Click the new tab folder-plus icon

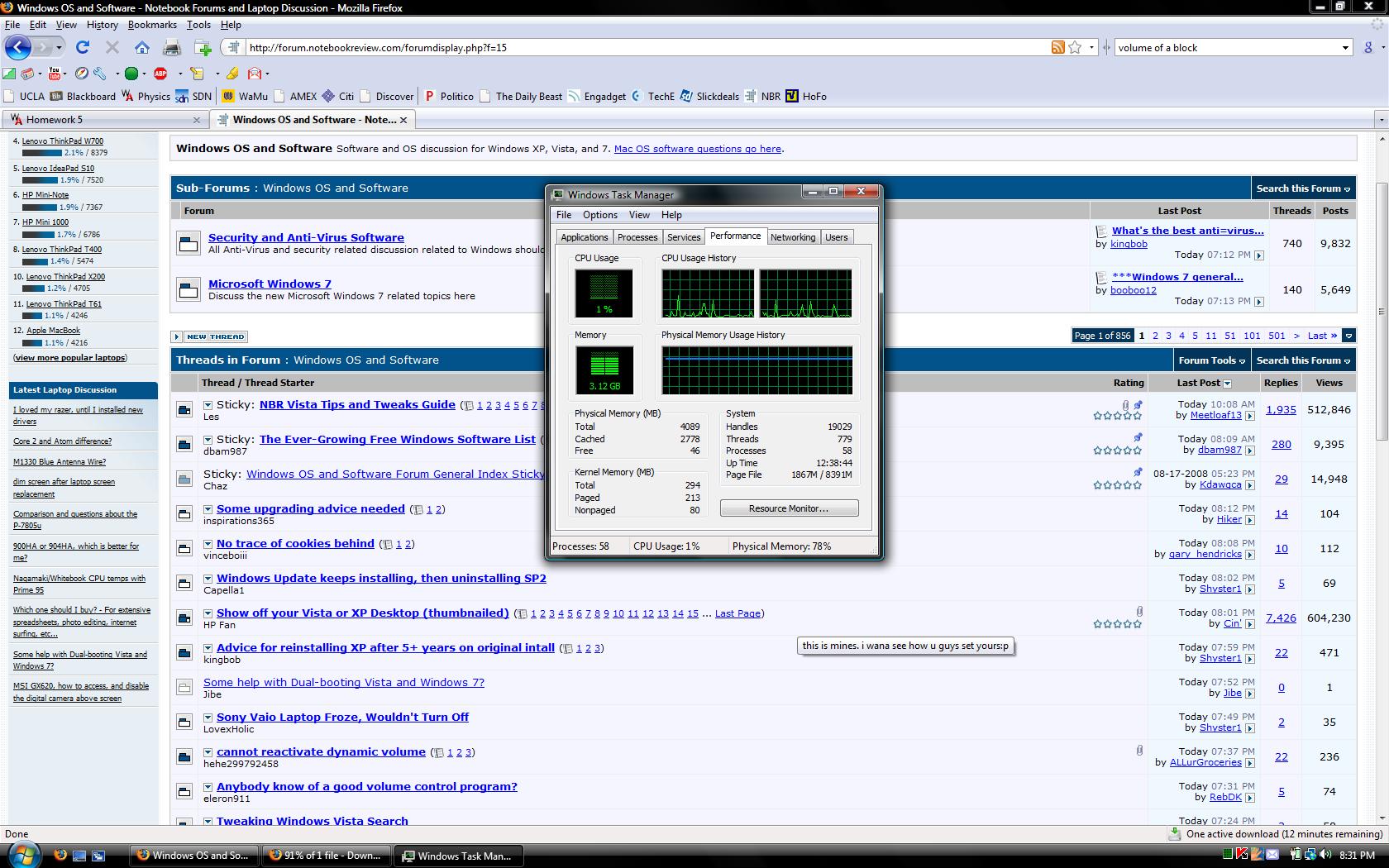pos(203,47)
